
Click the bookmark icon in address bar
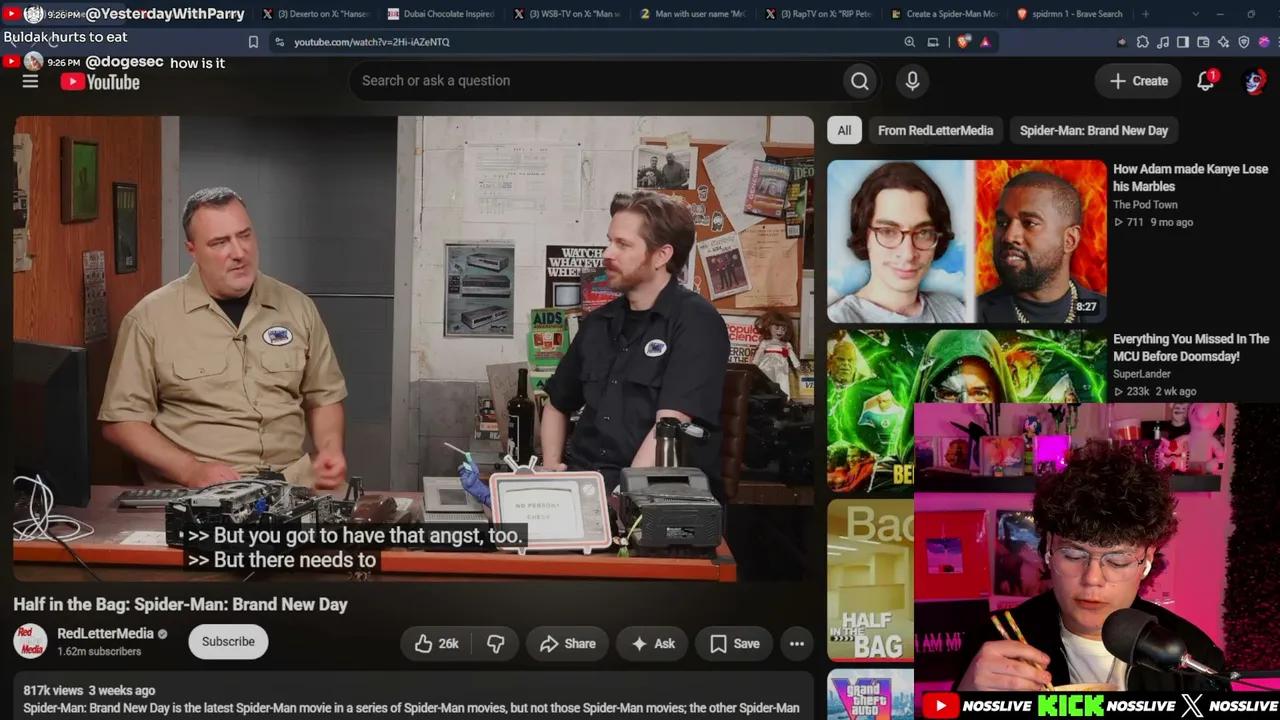(x=253, y=42)
